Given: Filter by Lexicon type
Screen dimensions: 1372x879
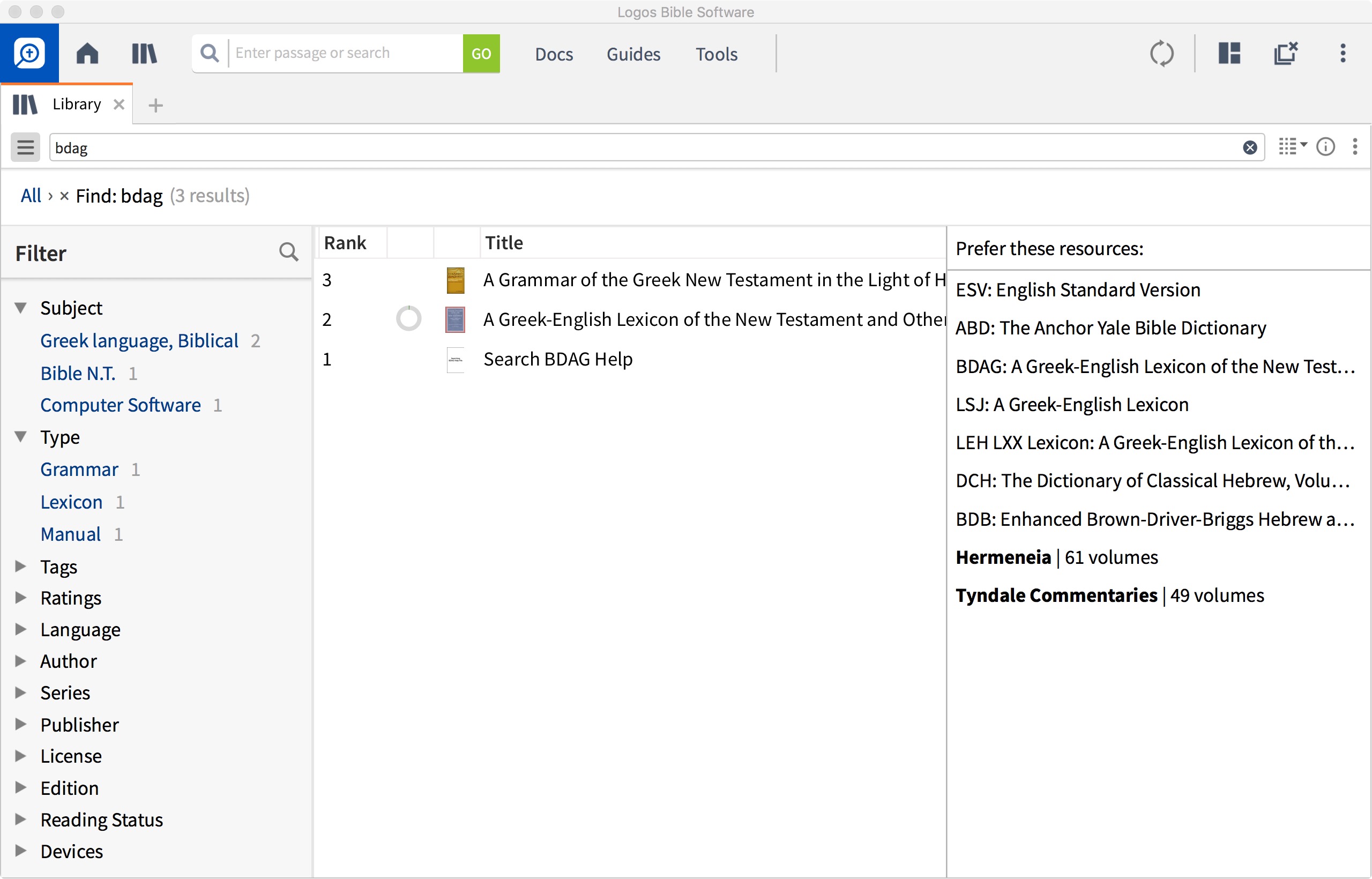Looking at the screenshot, I should point(71,502).
